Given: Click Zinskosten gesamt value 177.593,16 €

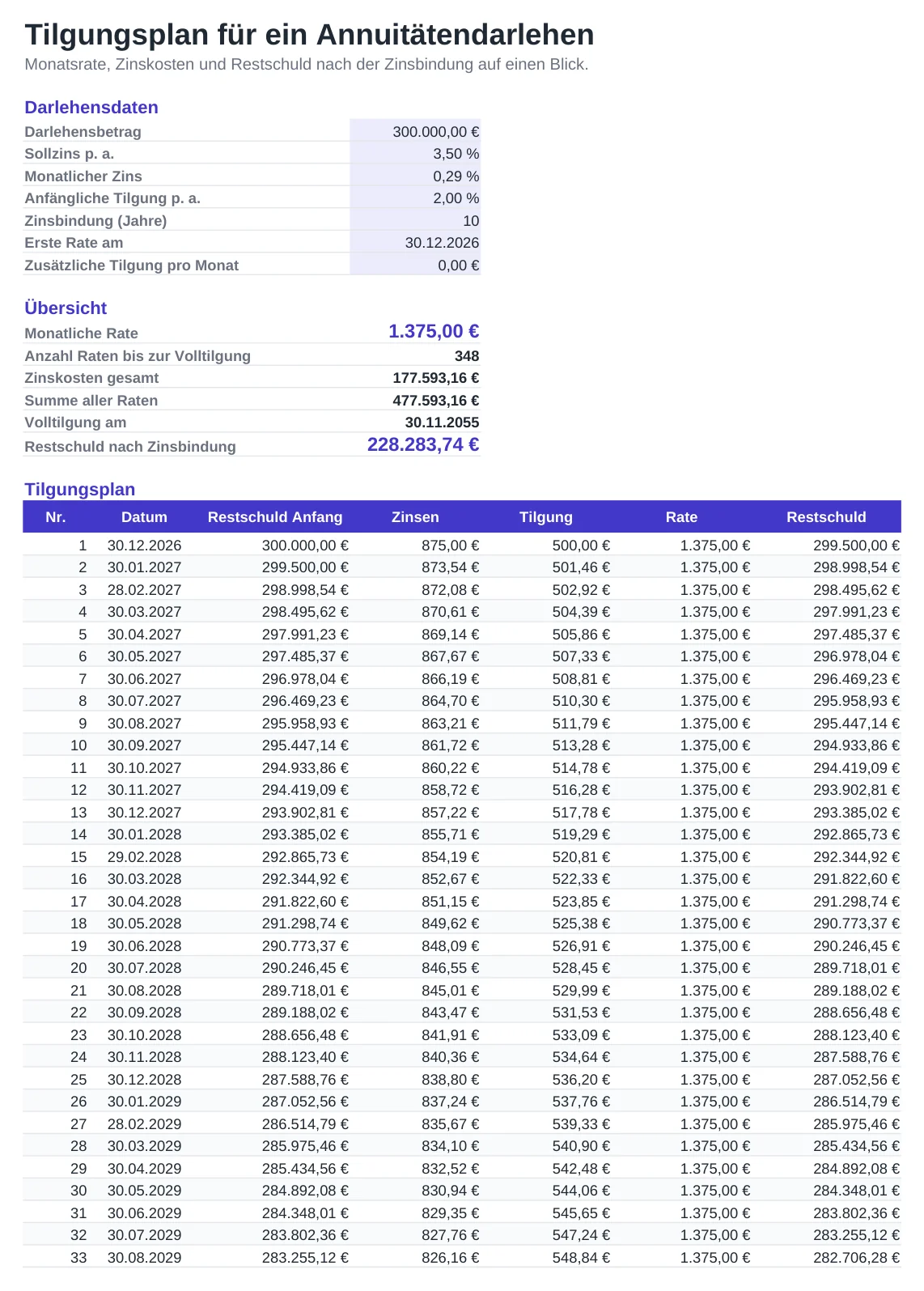Looking at the screenshot, I should (x=436, y=378).
